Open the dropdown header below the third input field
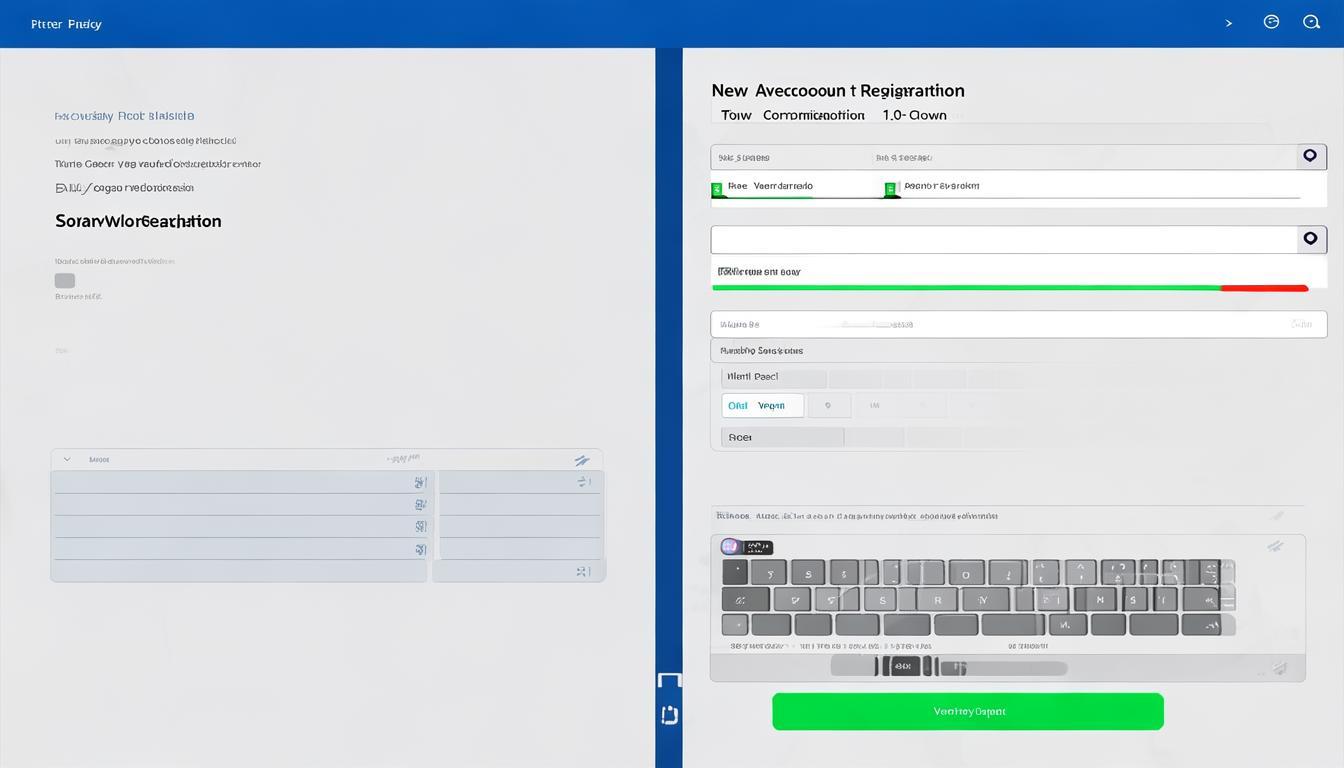This screenshot has height=768, width=1344. (1018, 351)
